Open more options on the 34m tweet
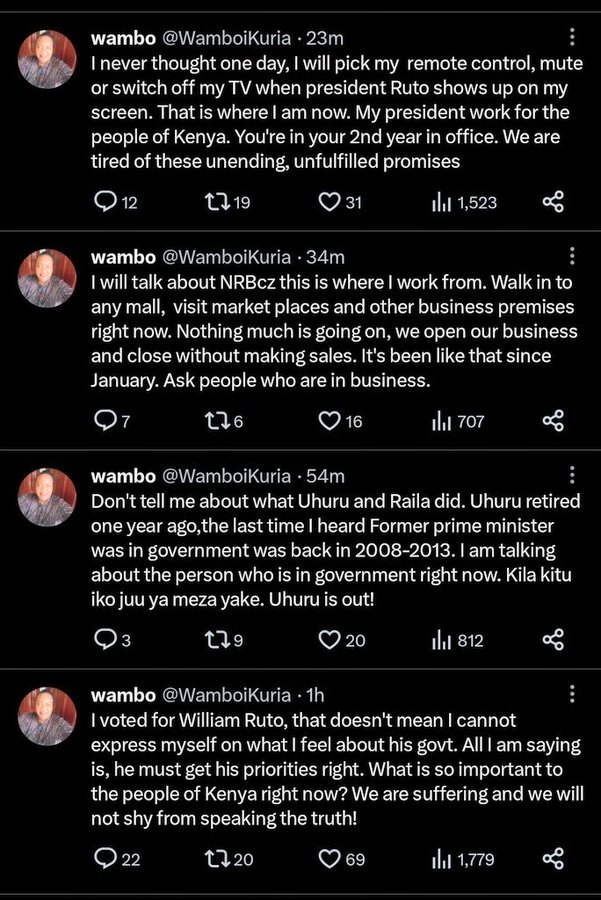This screenshot has width=601, height=900. pos(571,257)
